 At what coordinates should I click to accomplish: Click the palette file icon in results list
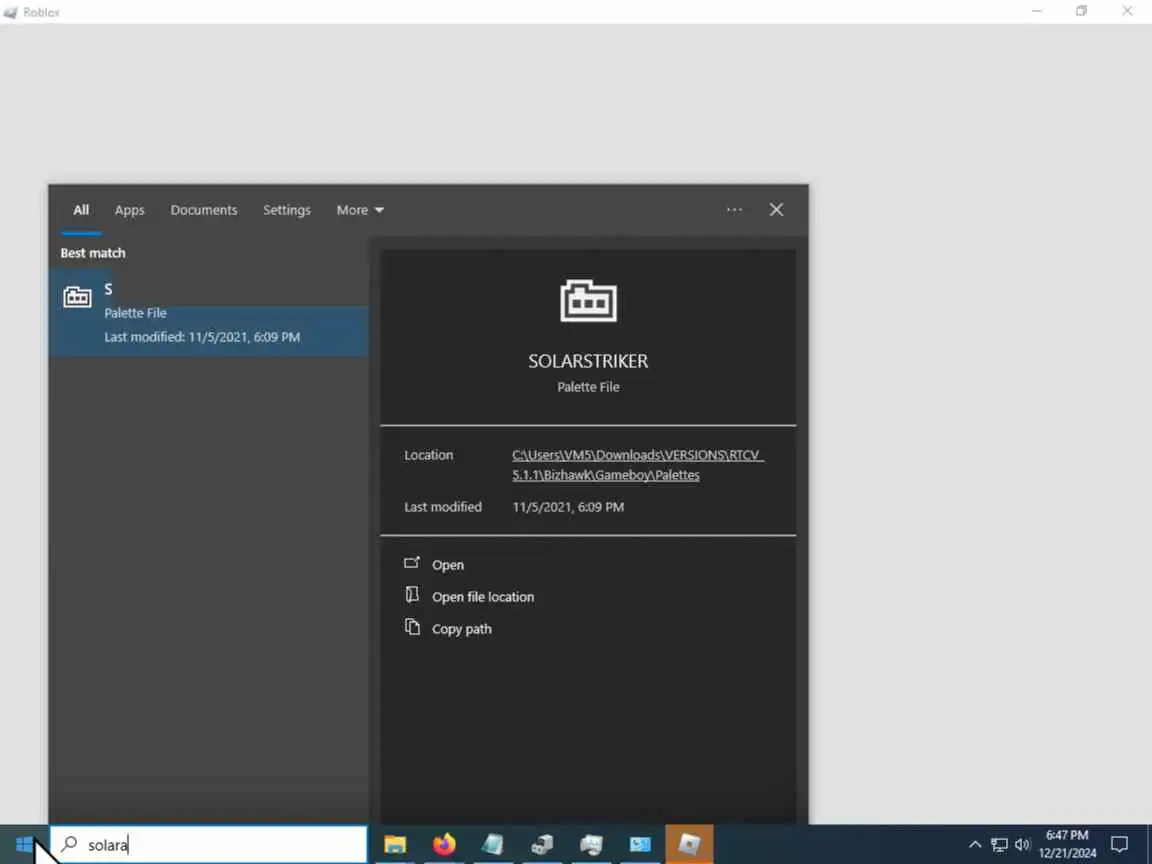[x=77, y=297]
